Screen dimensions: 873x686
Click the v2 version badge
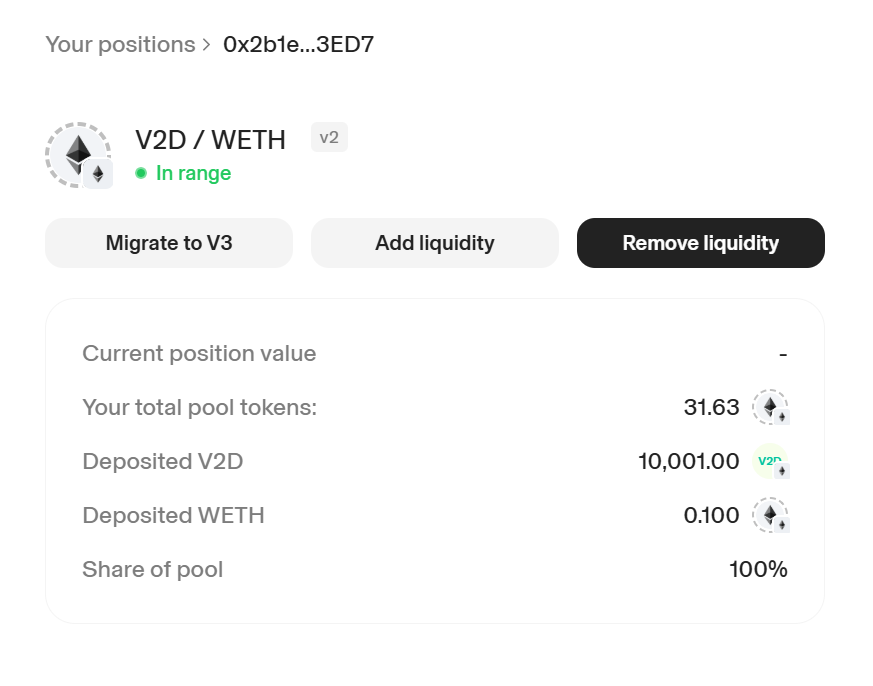pyautogui.click(x=329, y=138)
